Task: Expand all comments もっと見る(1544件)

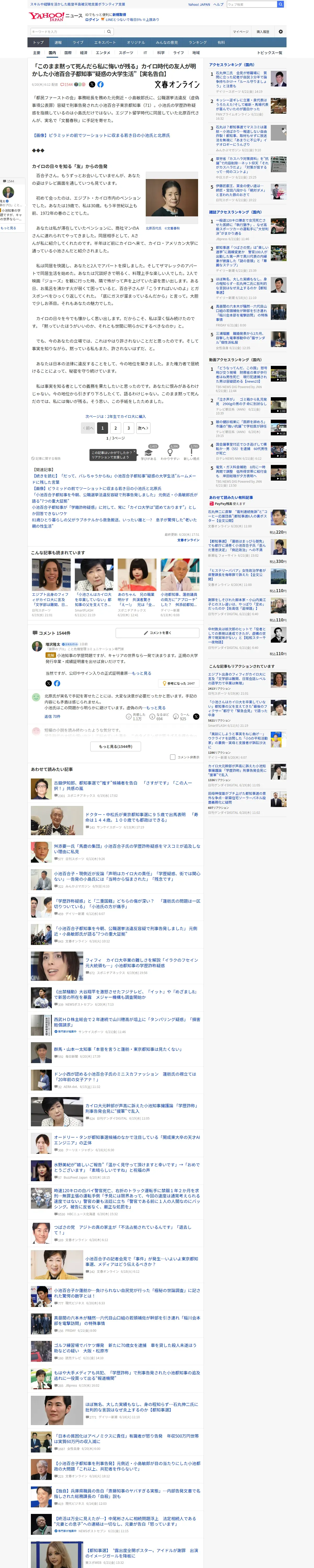Action: click(x=116, y=746)
